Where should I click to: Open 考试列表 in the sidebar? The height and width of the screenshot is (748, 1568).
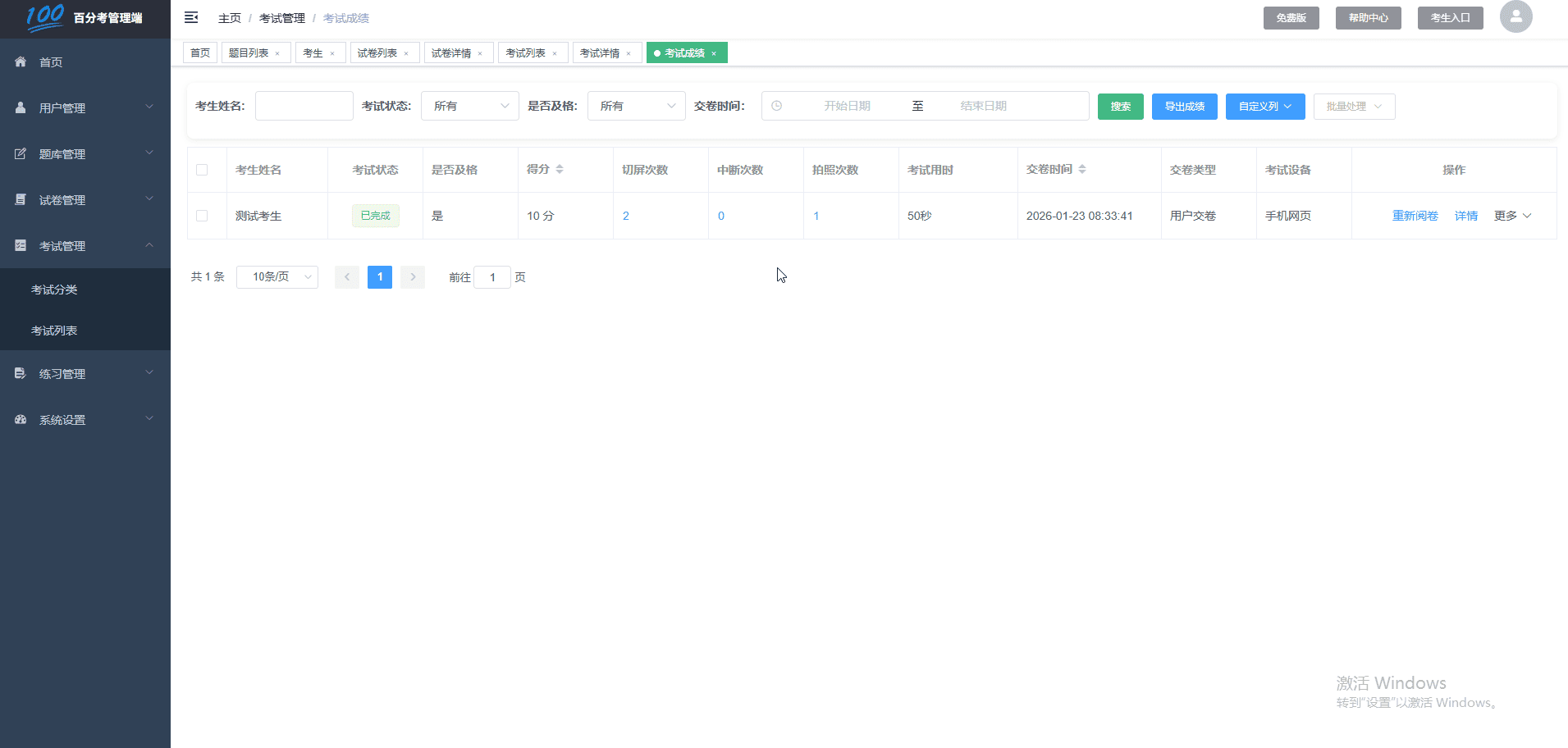tap(54, 331)
